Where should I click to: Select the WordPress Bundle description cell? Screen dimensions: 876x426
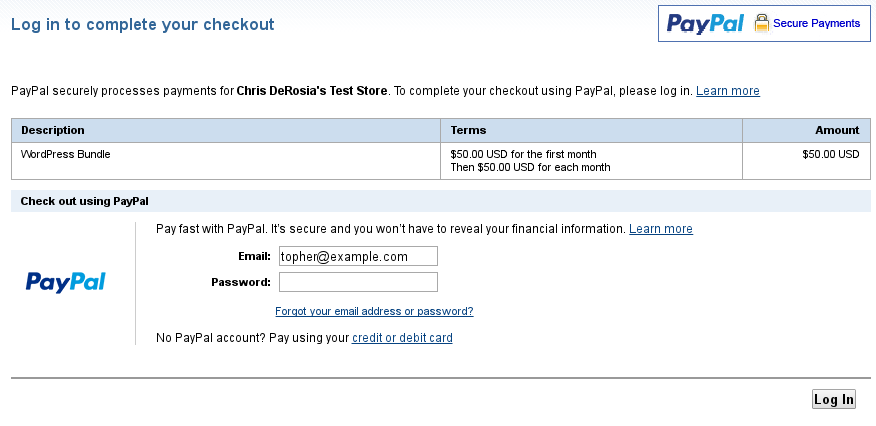[66, 155]
